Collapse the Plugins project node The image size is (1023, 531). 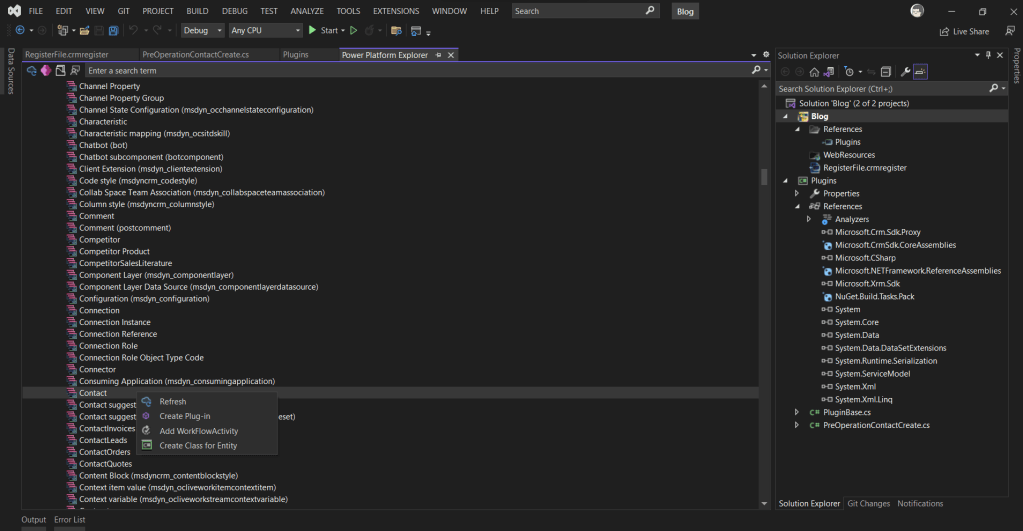[x=786, y=181]
